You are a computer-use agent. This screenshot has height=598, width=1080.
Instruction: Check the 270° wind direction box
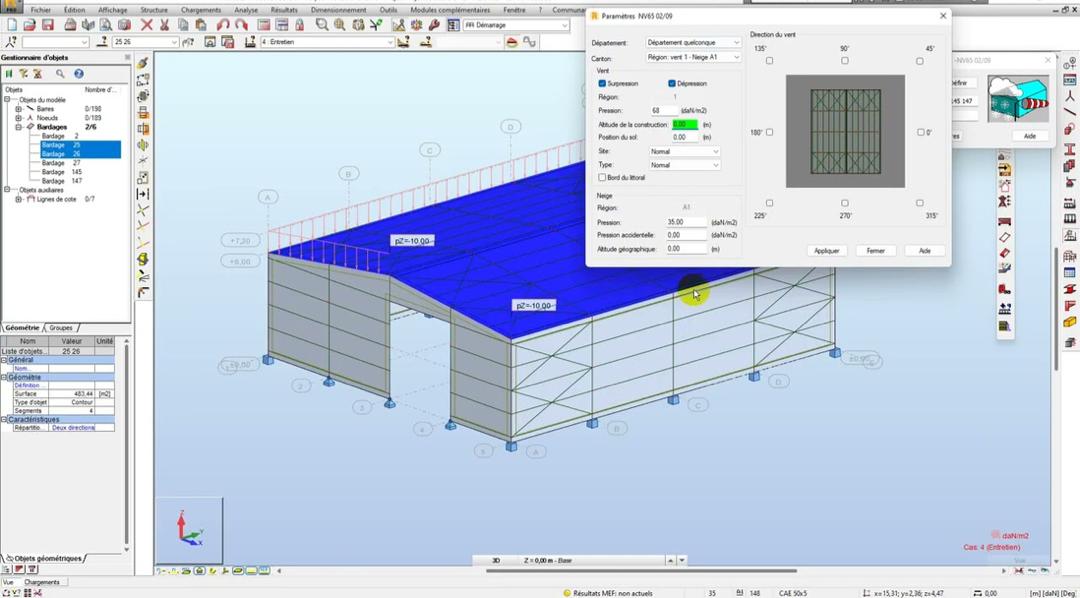(x=844, y=203)
